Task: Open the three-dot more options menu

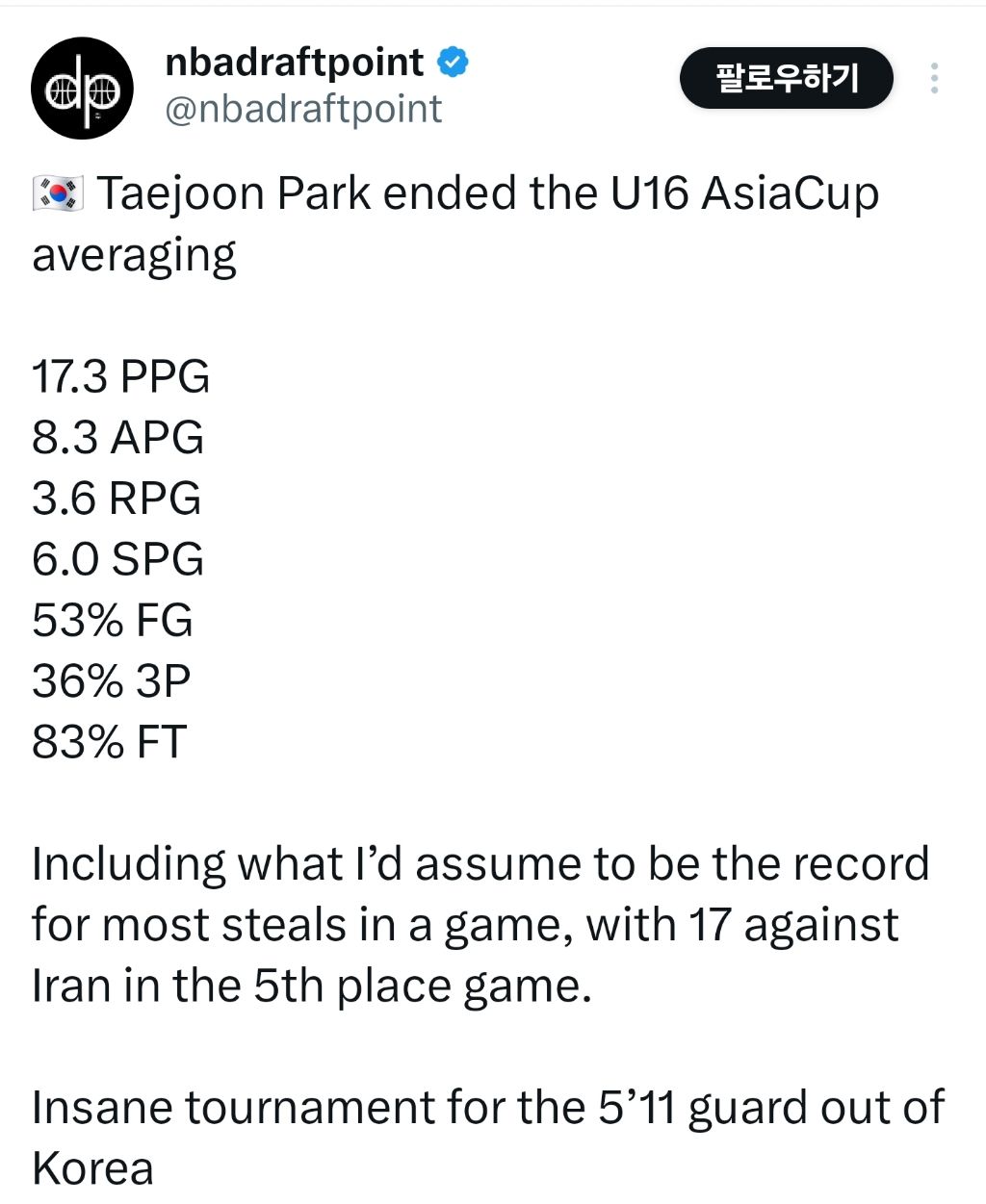Action: 934,78
